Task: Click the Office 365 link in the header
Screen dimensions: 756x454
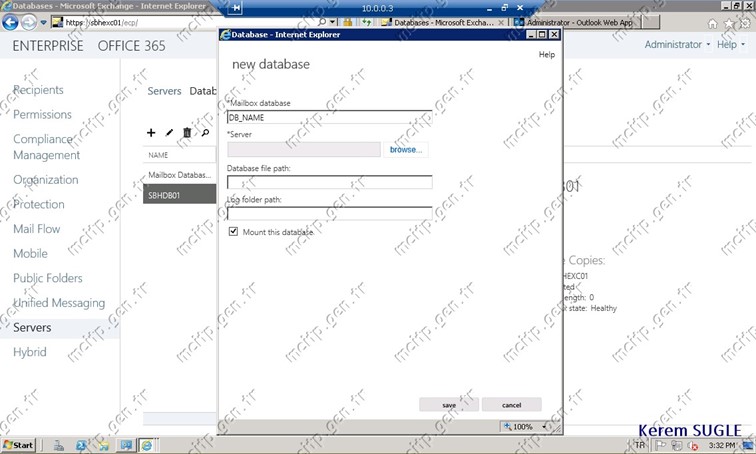Action: pyautogui.click(x=131, y=46)
